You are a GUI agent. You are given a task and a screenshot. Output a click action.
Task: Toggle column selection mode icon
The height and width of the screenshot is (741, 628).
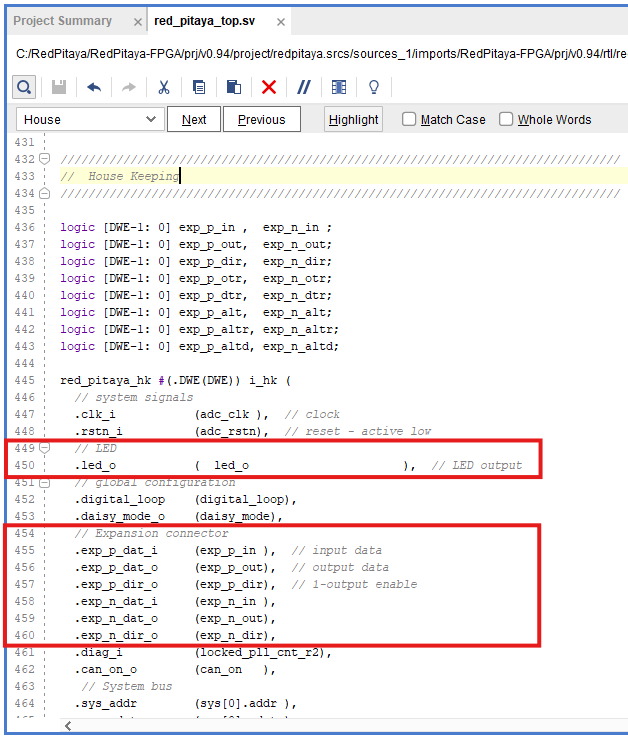339,87
